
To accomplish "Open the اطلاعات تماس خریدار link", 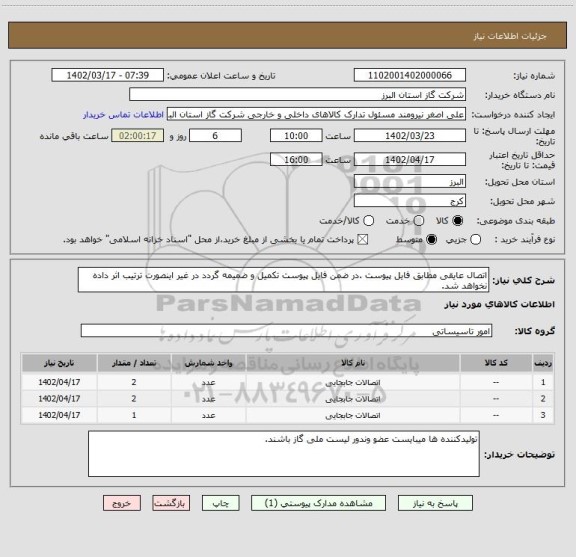I will coord(123,115).
